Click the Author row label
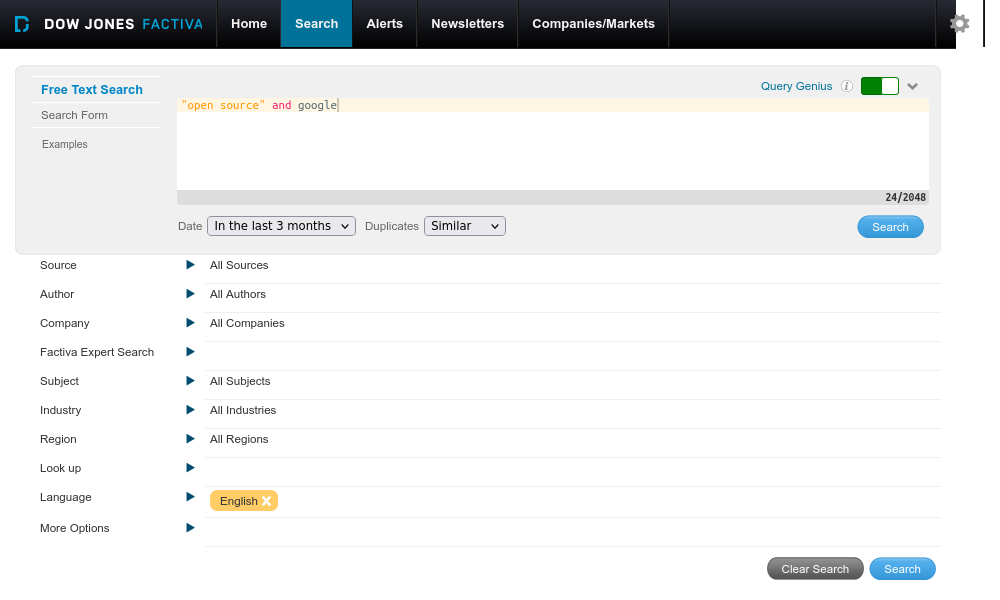This screenshot has width=1000, height=600. 57,294
